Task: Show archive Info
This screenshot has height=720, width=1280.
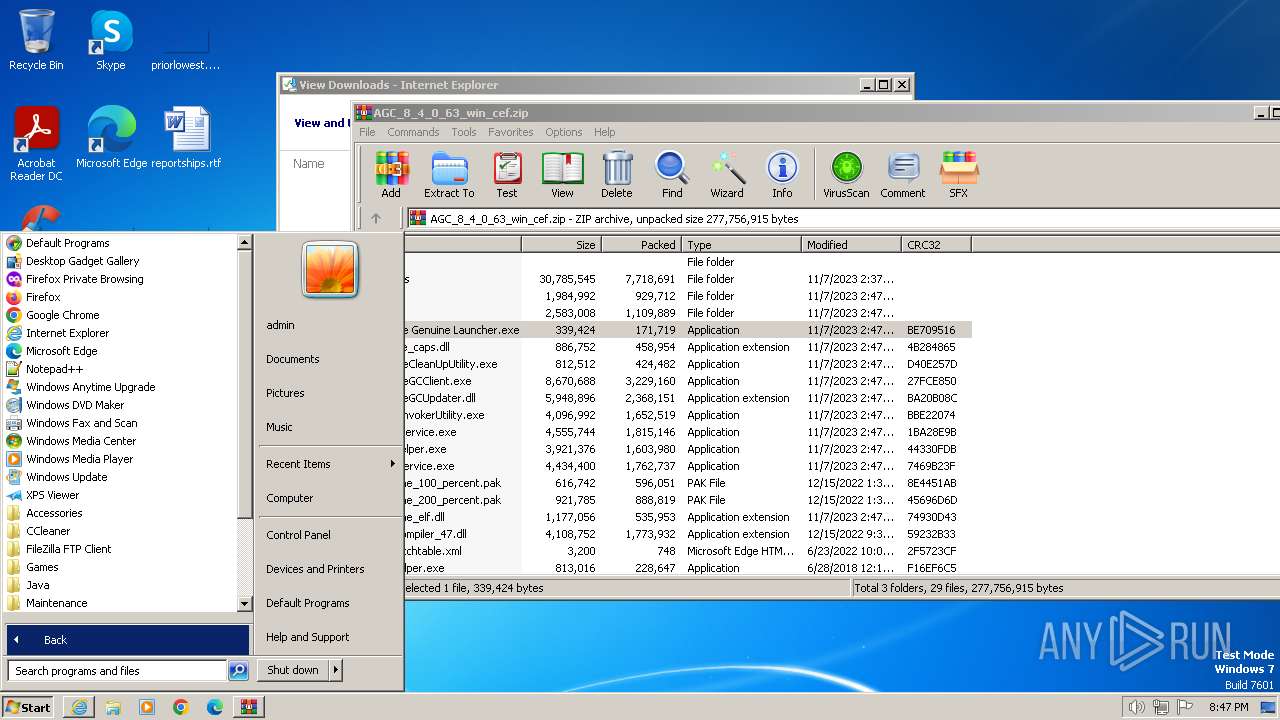Action: 782,175
